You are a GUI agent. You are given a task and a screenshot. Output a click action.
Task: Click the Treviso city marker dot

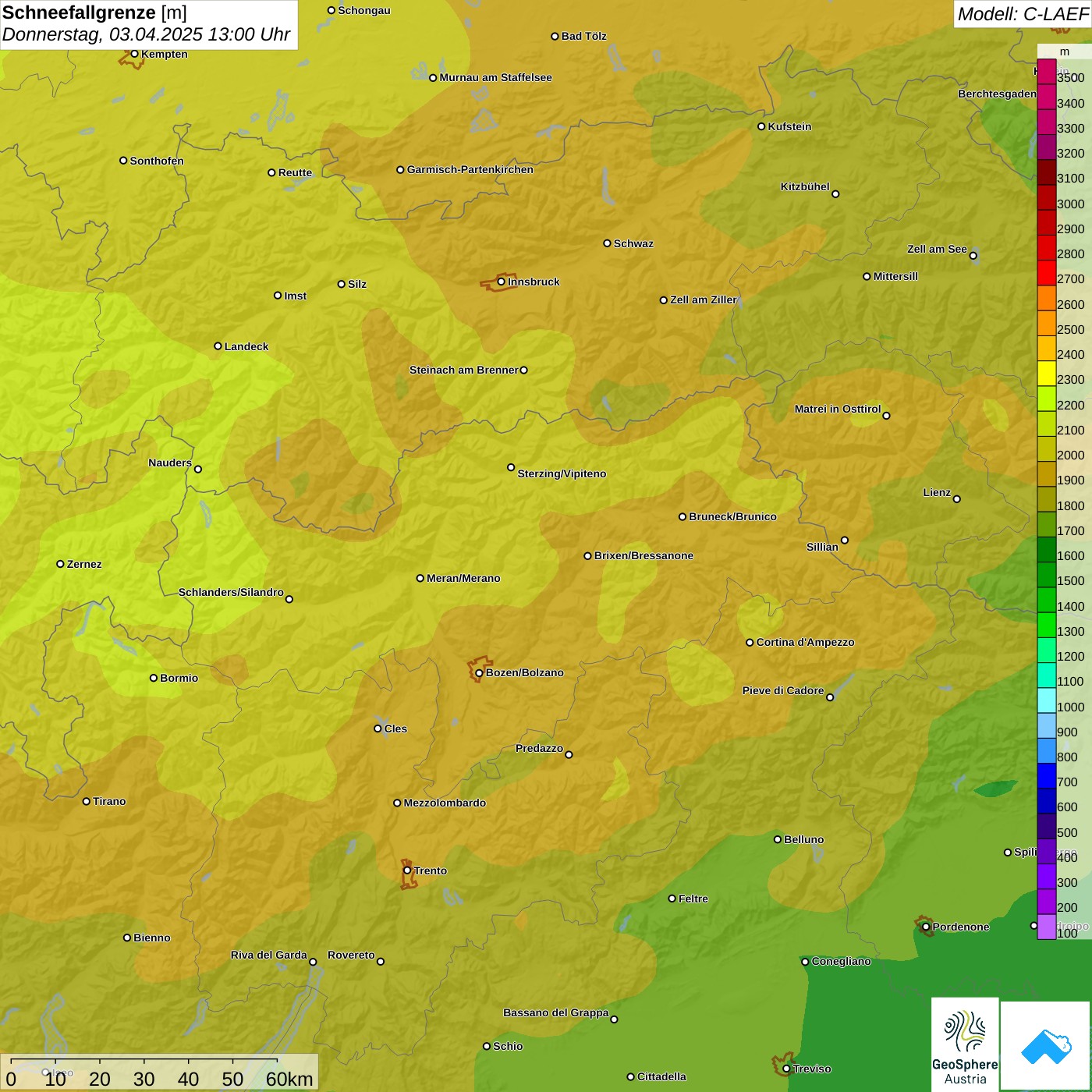pos(786,1069)
